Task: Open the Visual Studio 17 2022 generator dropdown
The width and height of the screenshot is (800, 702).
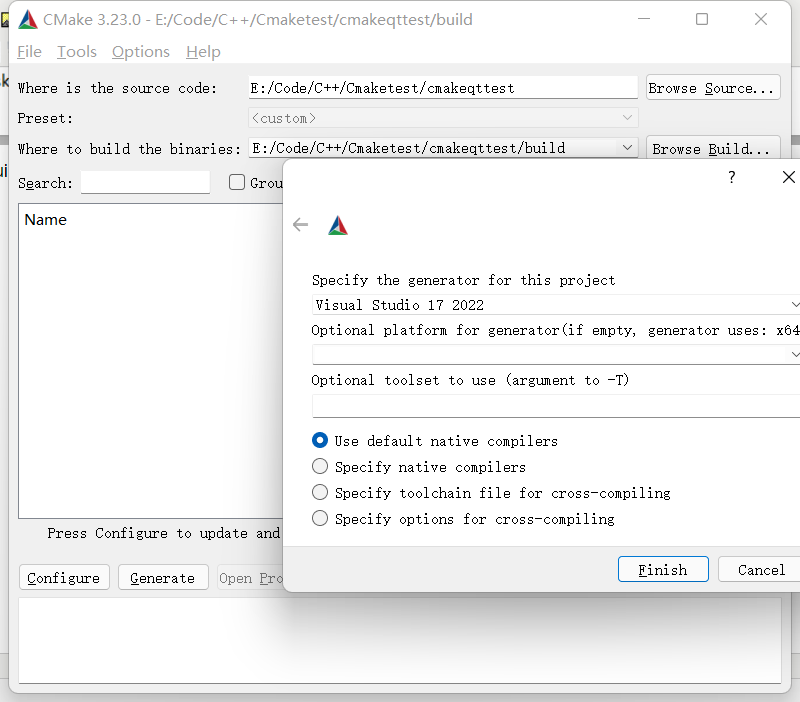Action: pyautogui.click(x=556, y=305)
